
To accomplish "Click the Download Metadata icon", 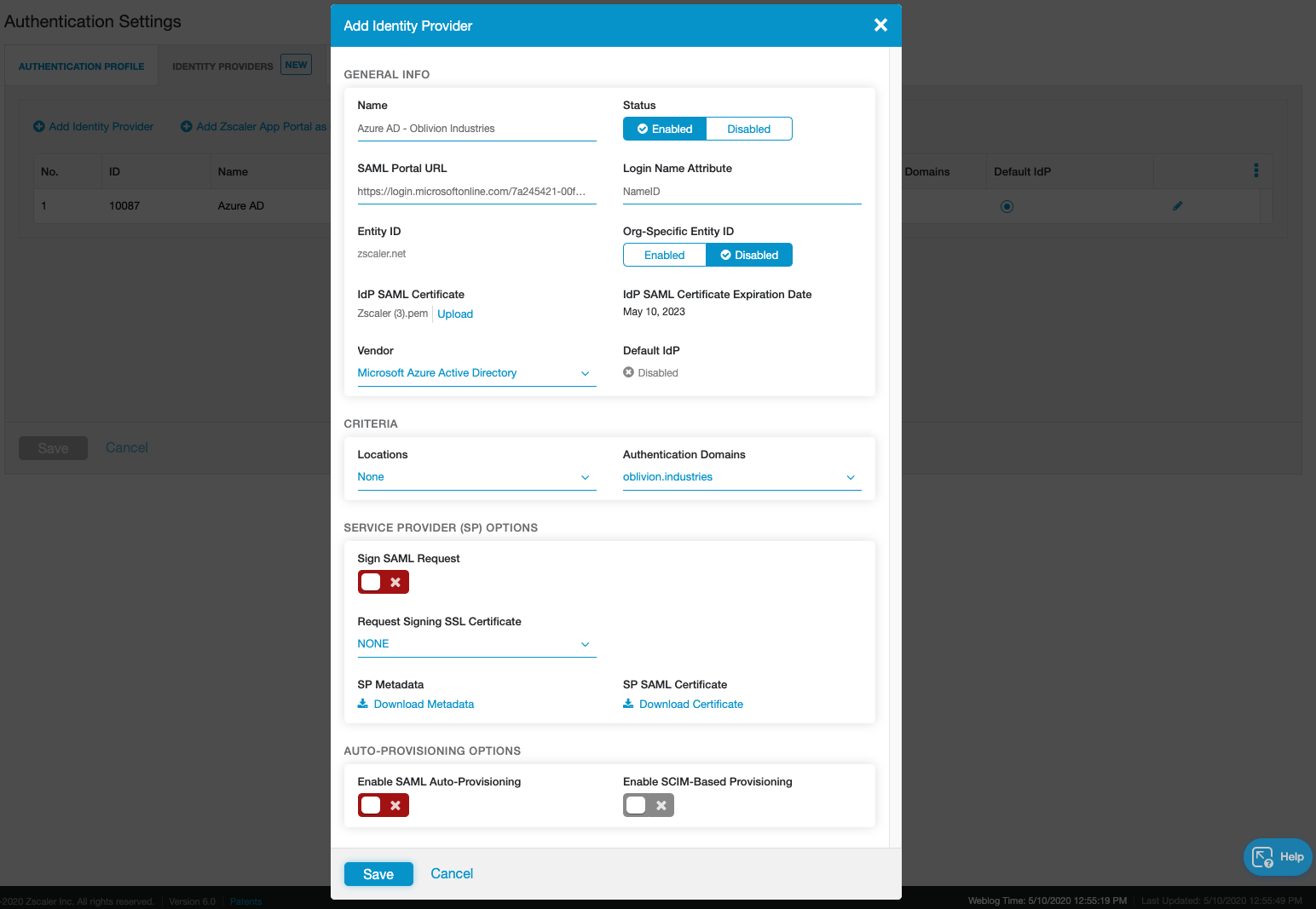I will click(363, 704).
